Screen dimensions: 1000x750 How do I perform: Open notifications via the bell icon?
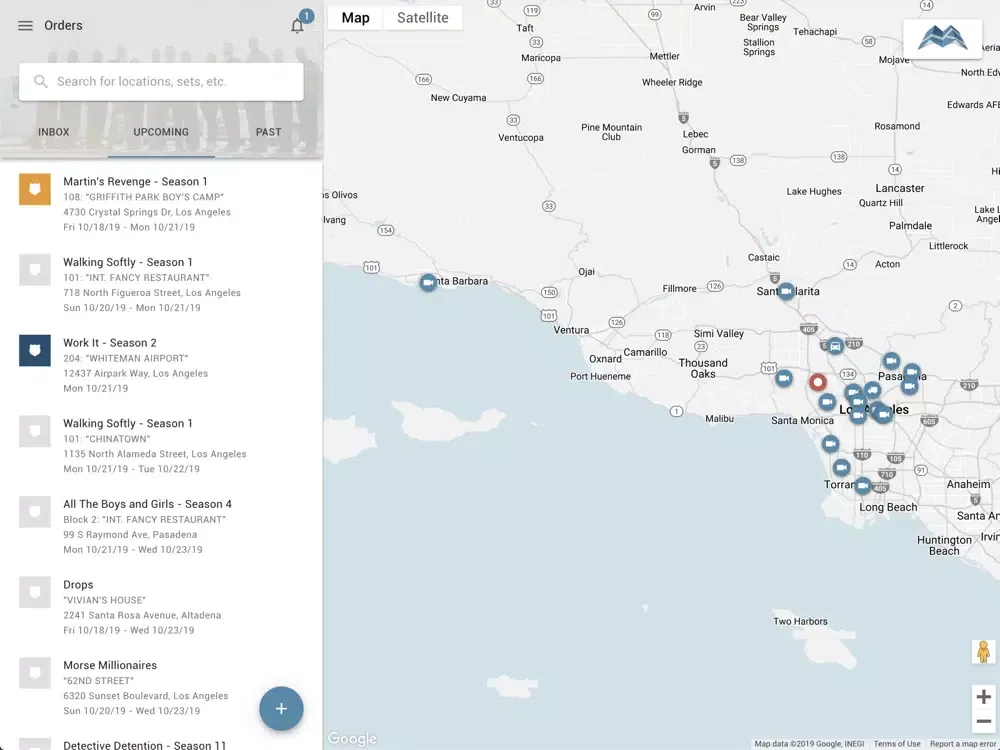(297, 26)
